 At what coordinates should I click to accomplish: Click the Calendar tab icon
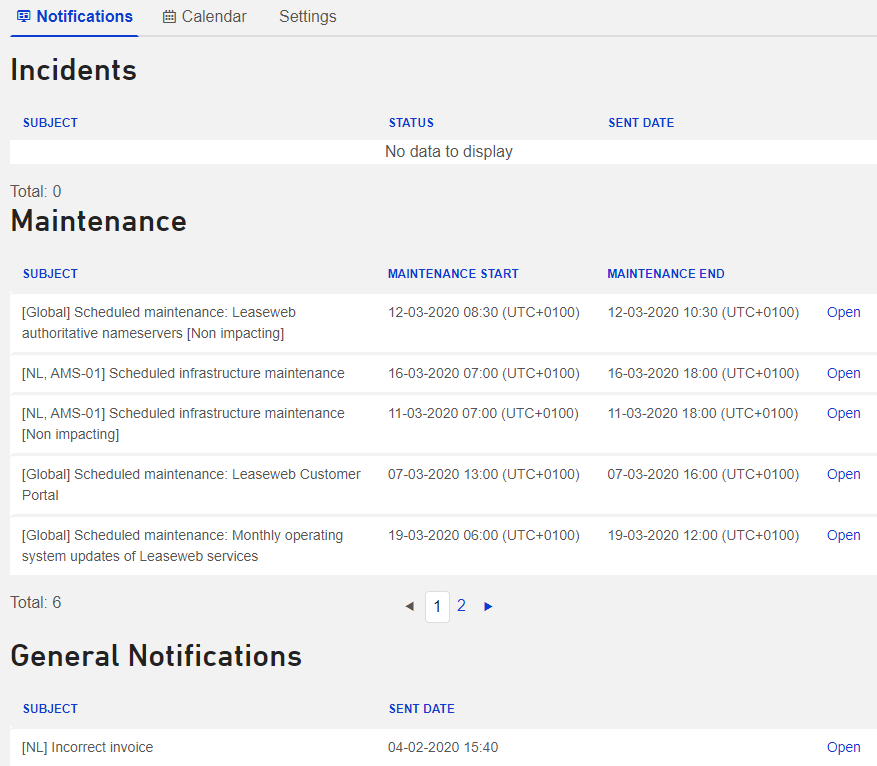(x=169, y=17)
